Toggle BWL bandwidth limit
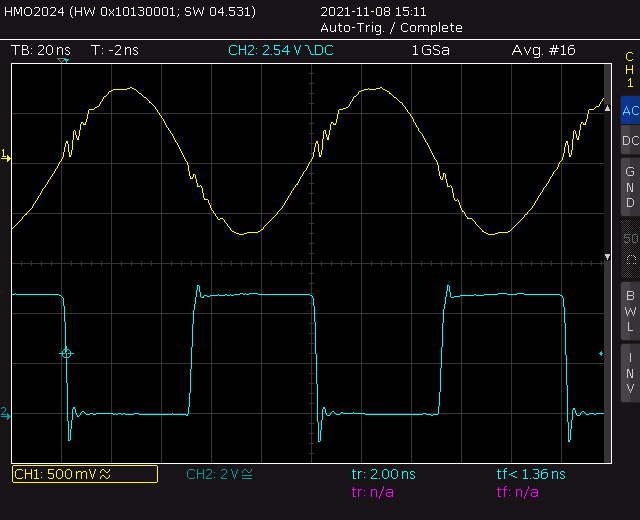Image resolution: width=640 pixels, height=520 pixels. (630, 311)
